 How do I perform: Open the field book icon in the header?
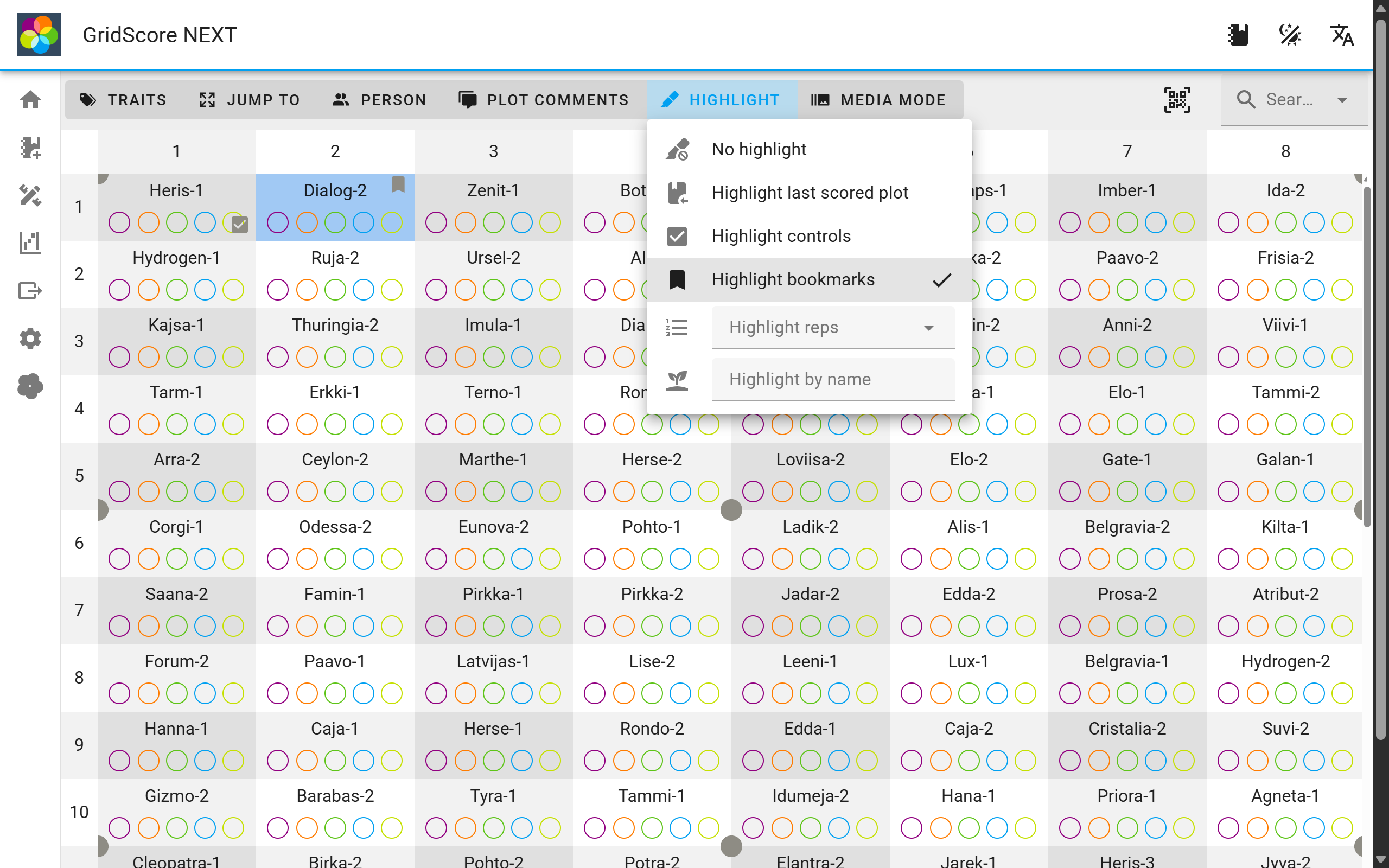[1238, 34]
